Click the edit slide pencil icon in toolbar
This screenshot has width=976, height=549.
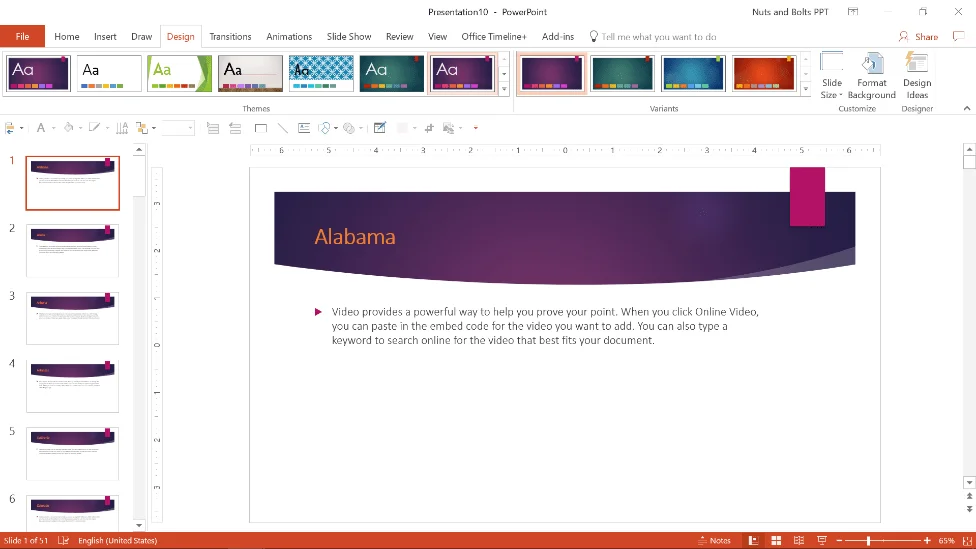380,128
